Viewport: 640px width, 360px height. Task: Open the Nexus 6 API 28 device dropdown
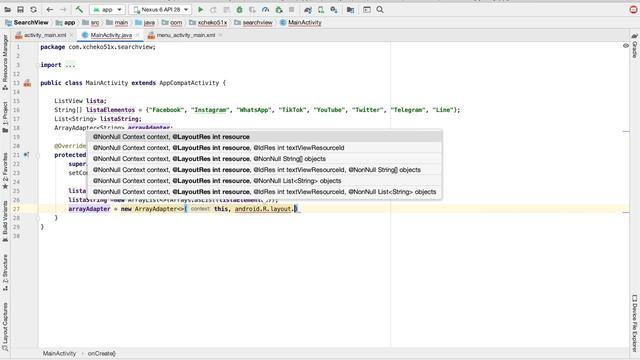click(x=161, y=9)
